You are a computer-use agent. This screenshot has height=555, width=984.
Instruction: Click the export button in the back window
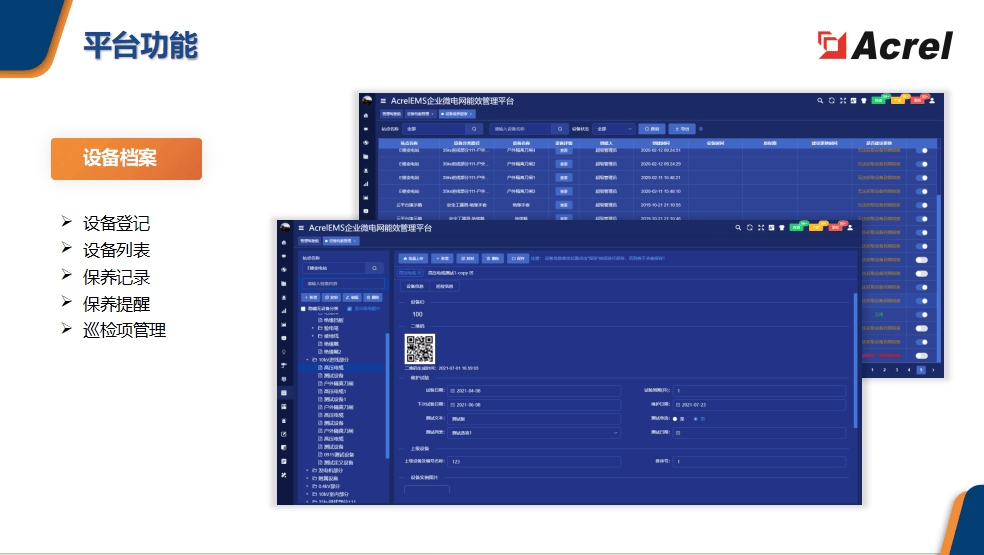click(x=682, y=129)
